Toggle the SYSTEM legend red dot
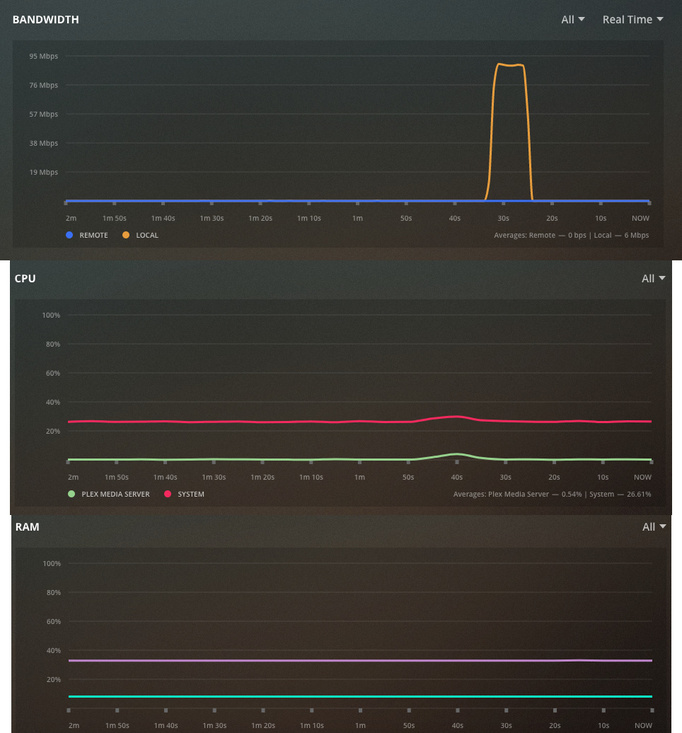The width and height of the screenshot is (682, 733). (x=167, y=494)
